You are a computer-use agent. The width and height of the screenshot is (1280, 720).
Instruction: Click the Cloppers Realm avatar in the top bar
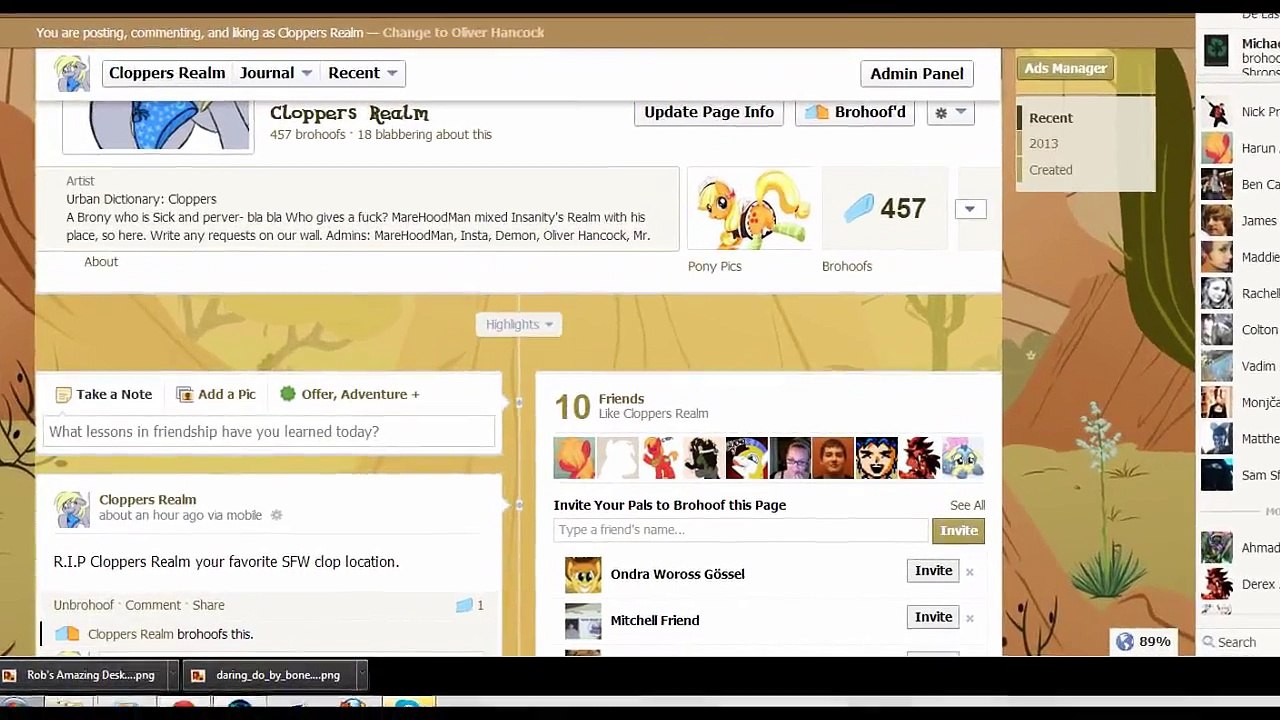tap(71, 73)
